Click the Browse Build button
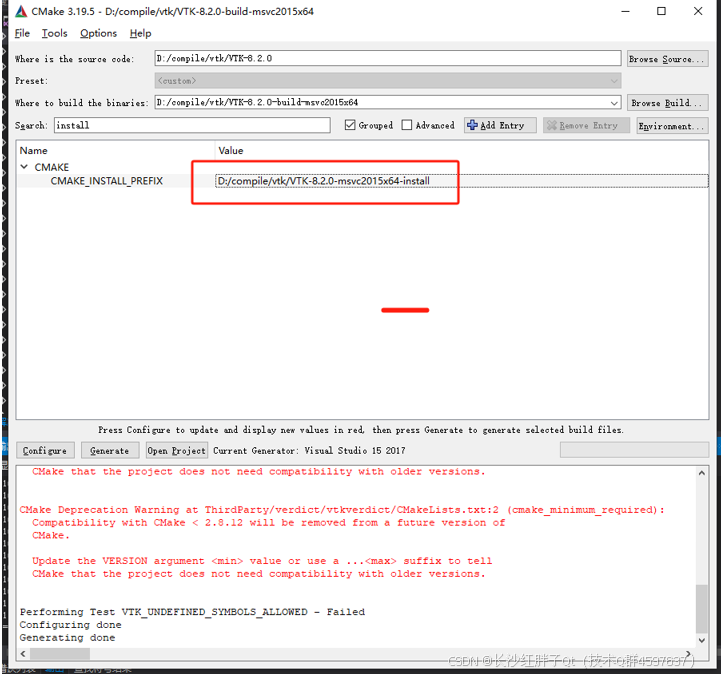Image resolution: width=721 pixels, height=674 pixels. click(x=667, y=103)
